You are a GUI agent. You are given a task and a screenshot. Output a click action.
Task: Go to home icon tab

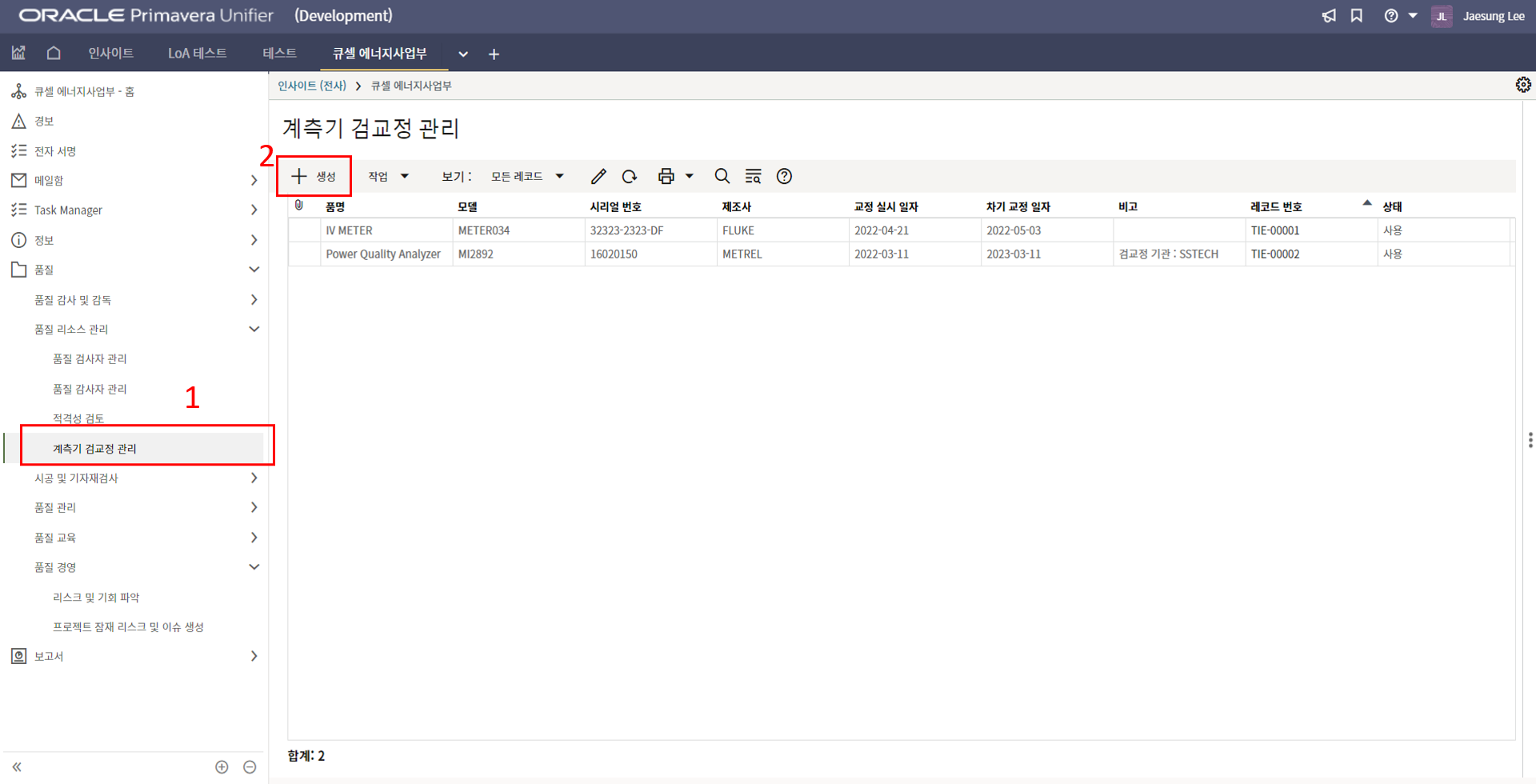54,54
